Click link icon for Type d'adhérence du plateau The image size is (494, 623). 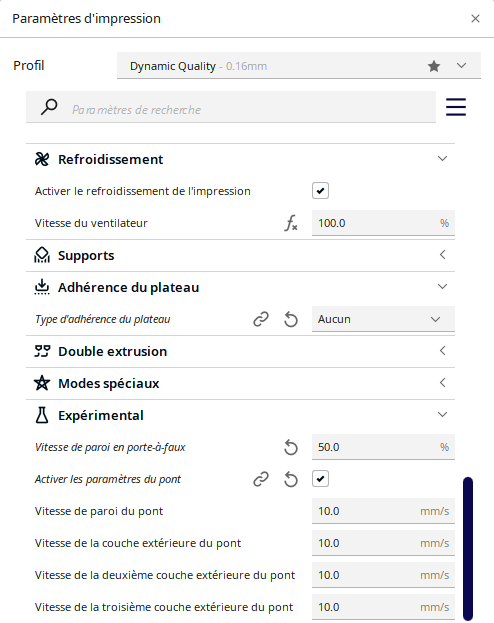coord(261,319)
